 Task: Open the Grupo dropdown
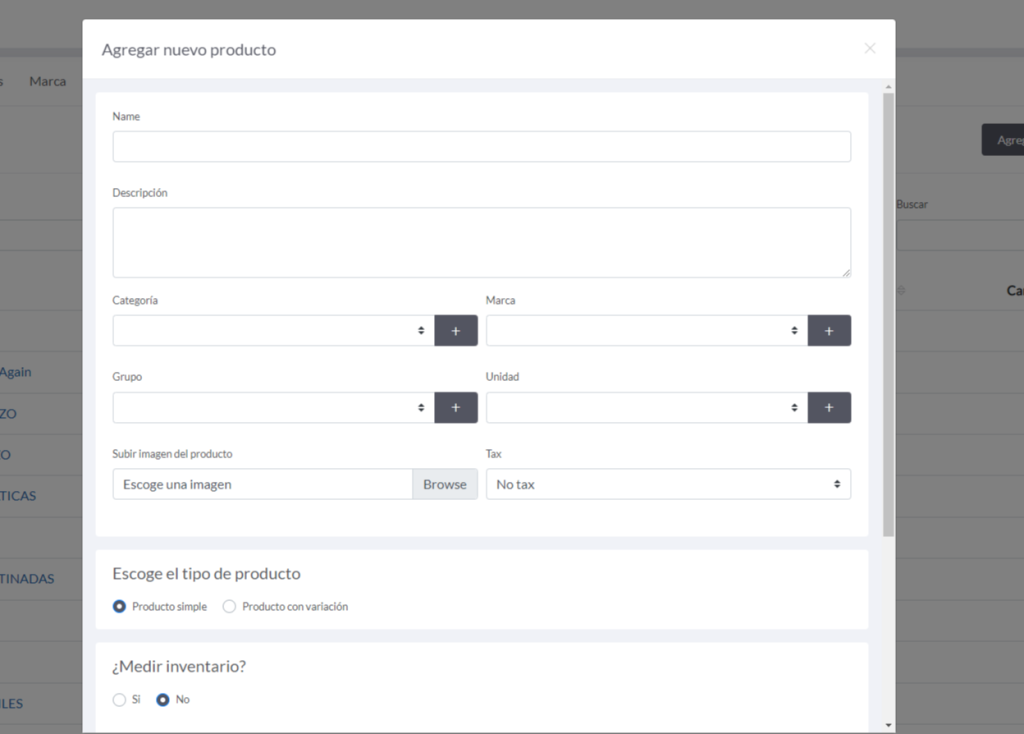coord(272,408)
